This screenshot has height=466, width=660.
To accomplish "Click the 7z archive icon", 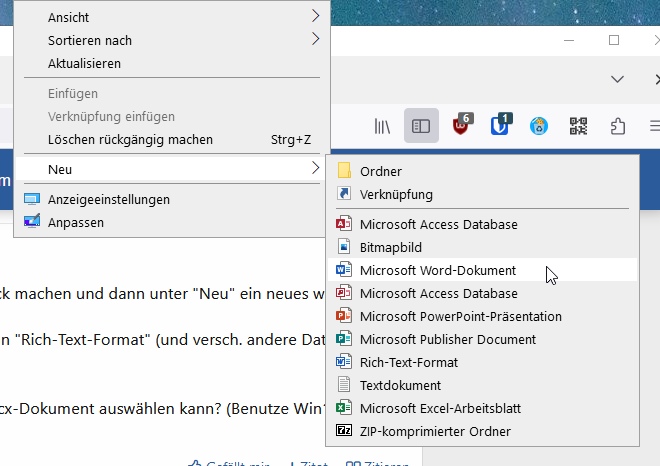I will click(x=344, y=430).
